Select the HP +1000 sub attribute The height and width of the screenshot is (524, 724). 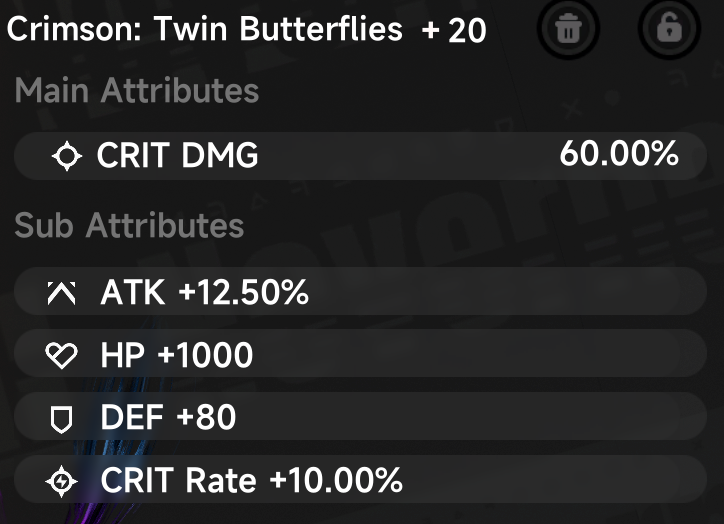coord(360,354)
